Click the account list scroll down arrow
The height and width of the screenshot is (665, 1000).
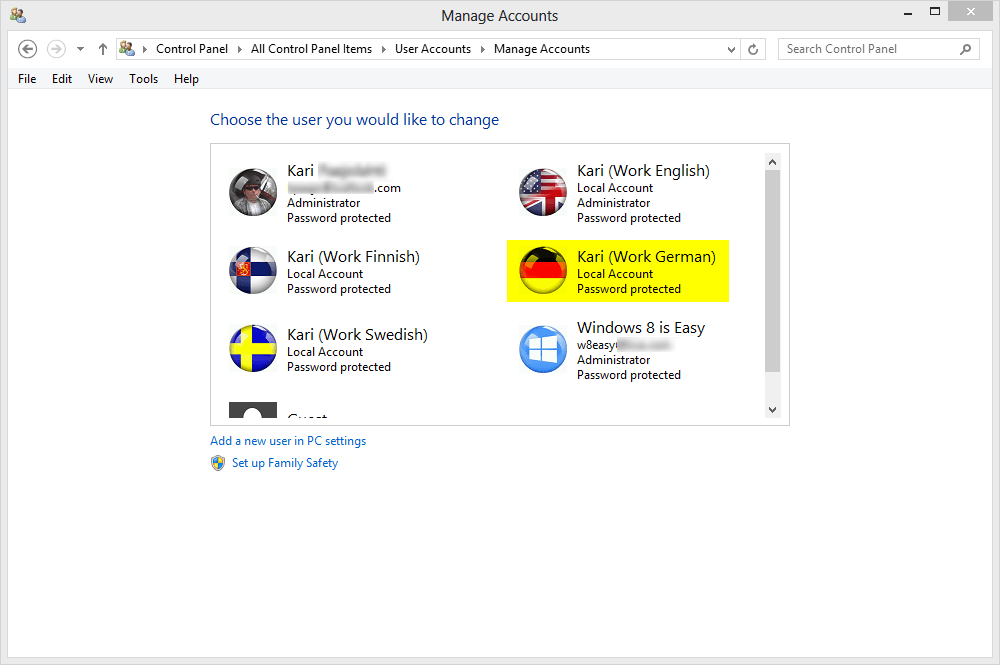772,409
